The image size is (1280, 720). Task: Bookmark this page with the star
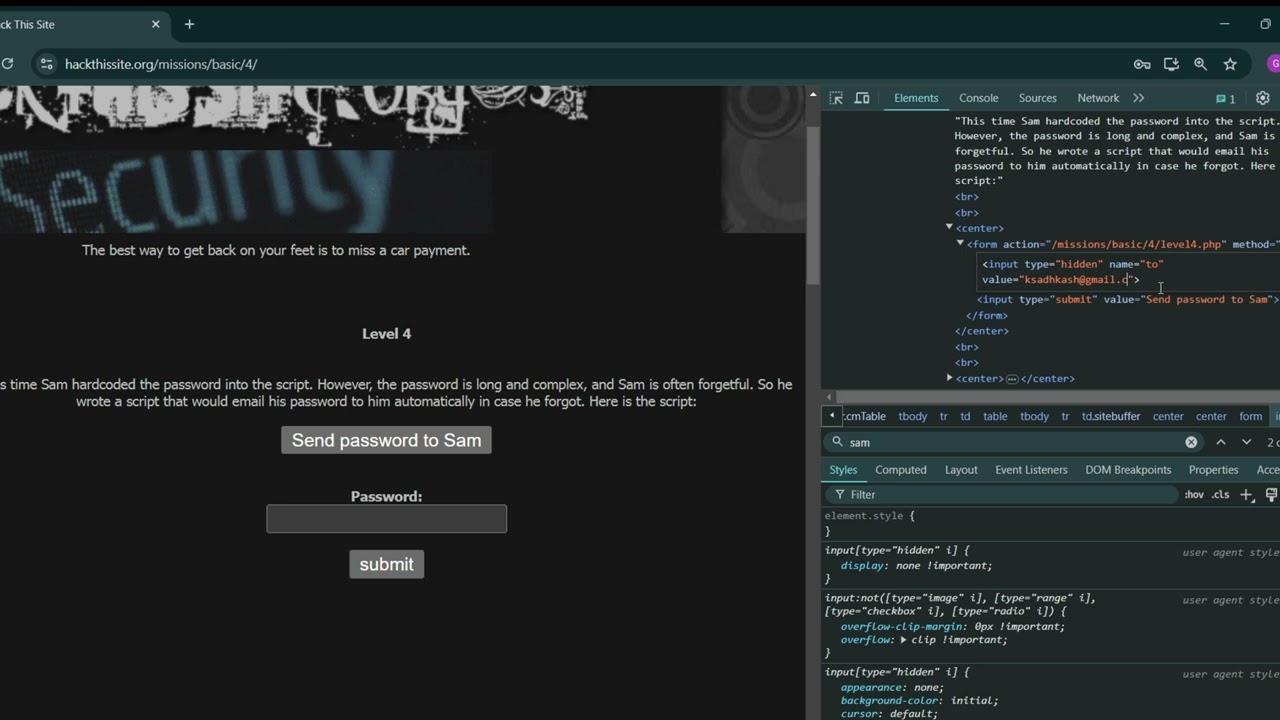tap(1230, 64)
